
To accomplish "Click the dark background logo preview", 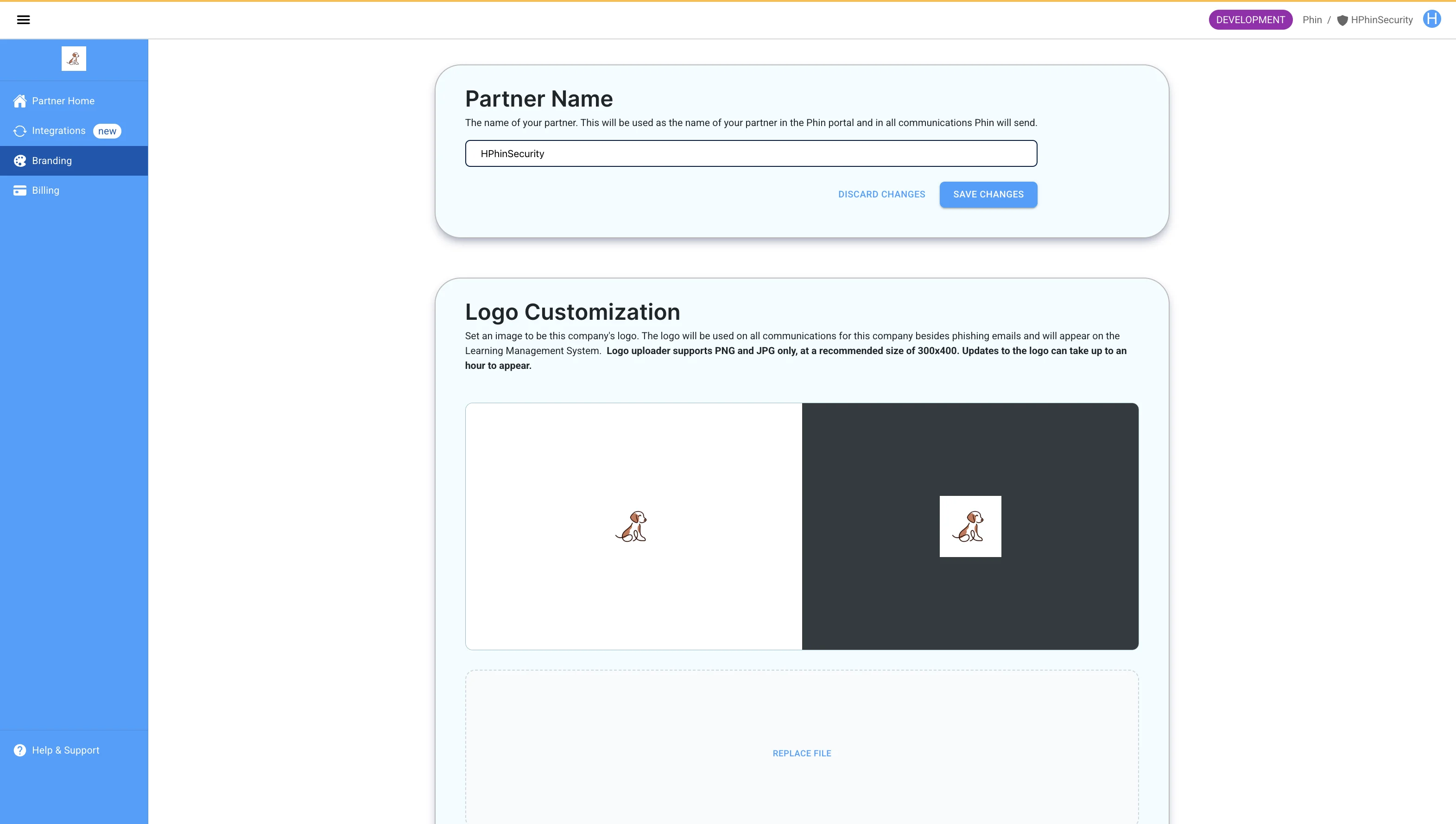I will [970, 526].
